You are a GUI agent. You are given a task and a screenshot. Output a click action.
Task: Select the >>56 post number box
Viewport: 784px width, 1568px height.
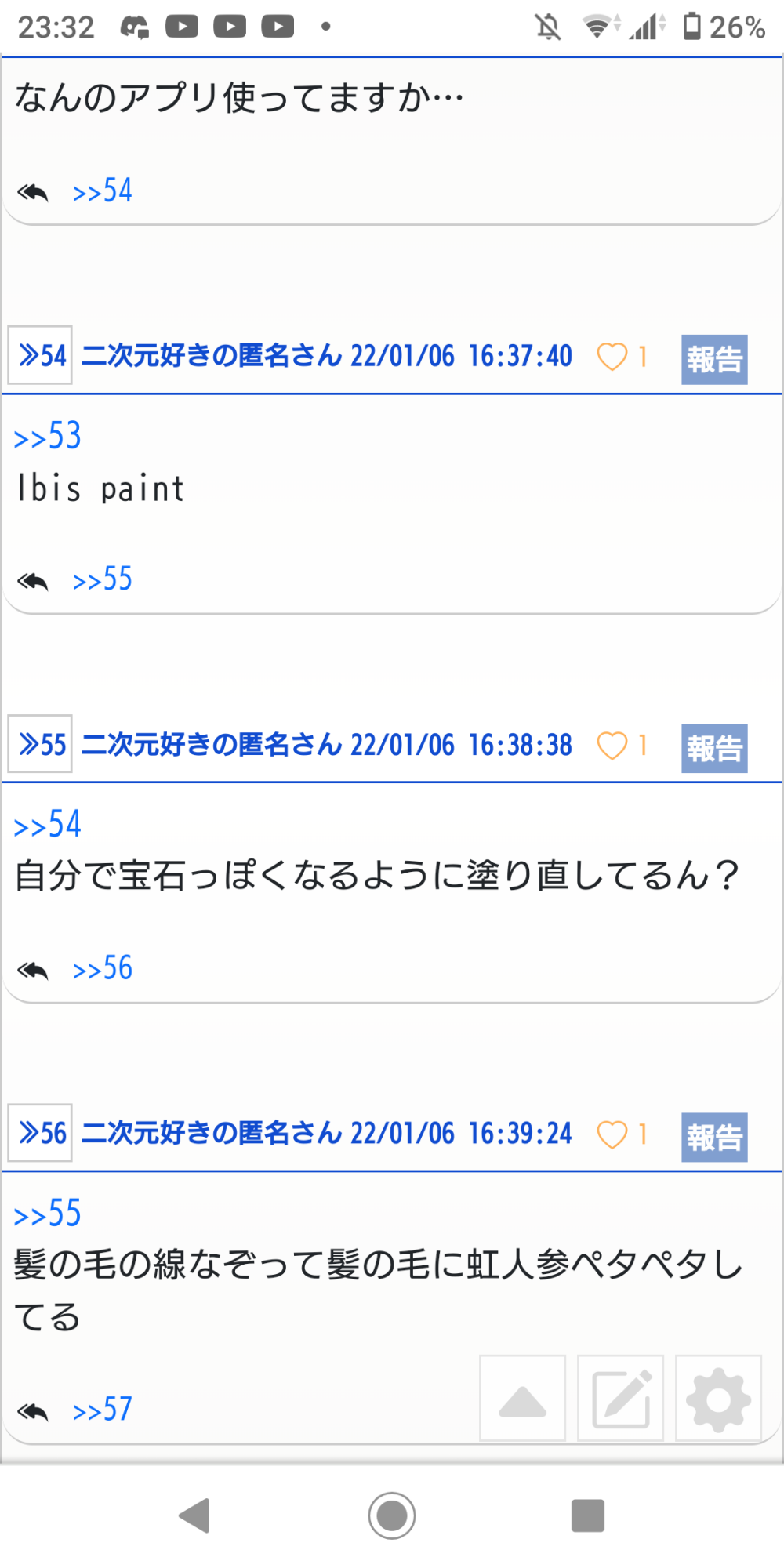click(x=40, y=1133)
